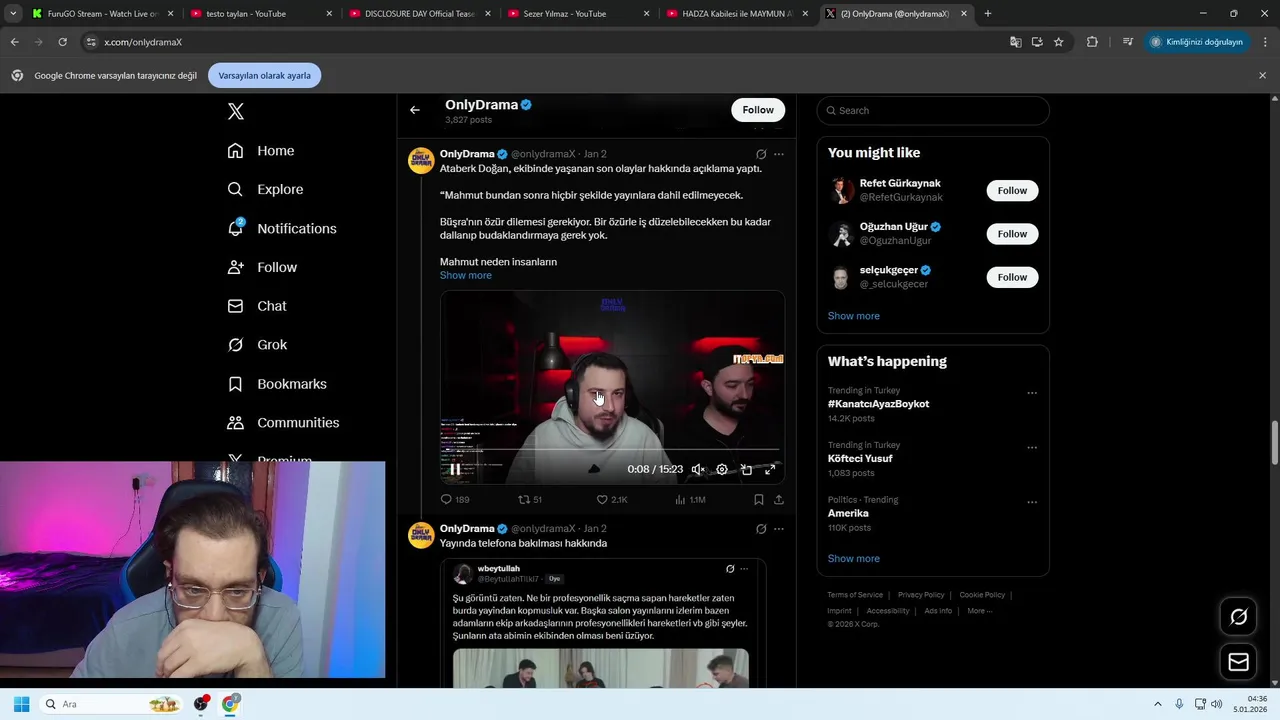Open the X logo home link
The image size is (1280, 720).
tap(236, 111)
